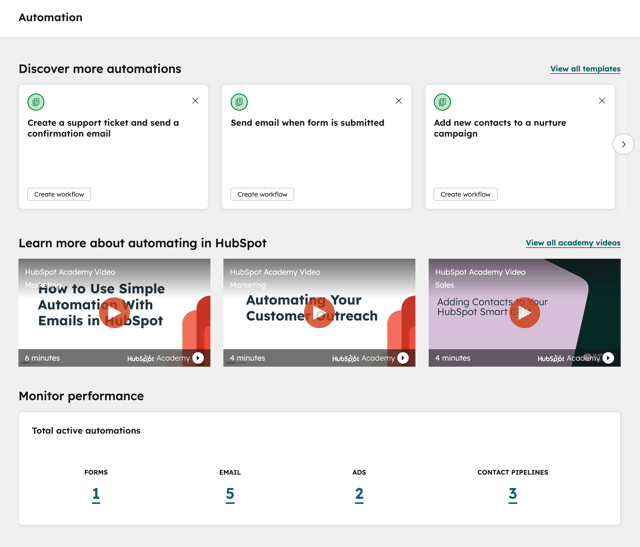Click the 'Total active automations' label
The height and width of the screenshot is (547, 640).
tap(86, 431)
